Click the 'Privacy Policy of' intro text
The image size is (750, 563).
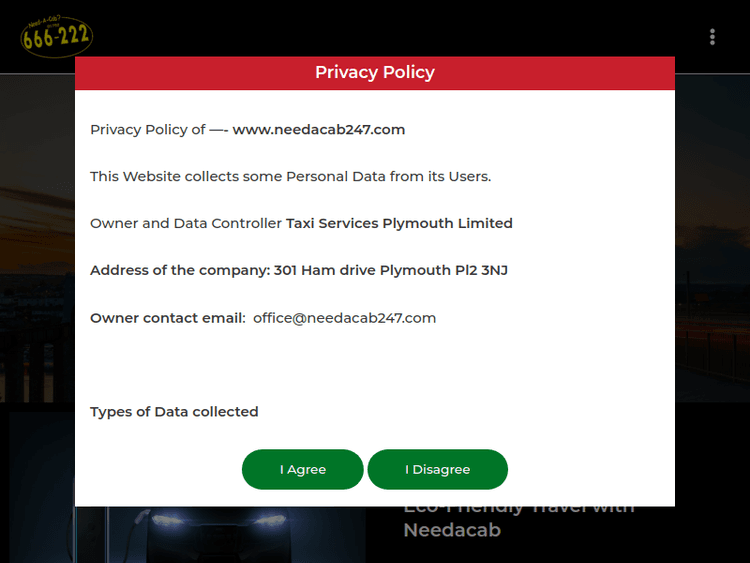[148, 129]
